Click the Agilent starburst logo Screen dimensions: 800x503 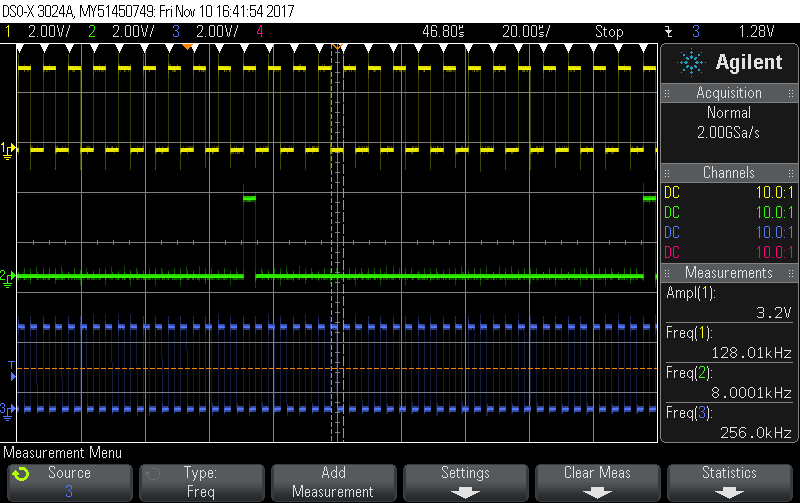pyautogui.click(x=691, y=62)
